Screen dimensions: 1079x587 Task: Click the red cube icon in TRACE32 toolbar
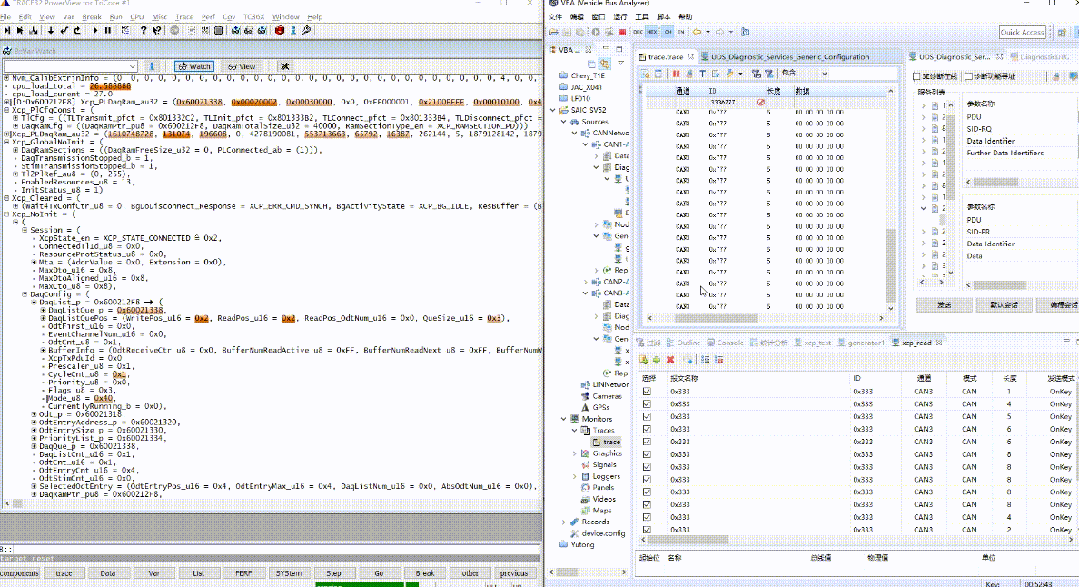pyautogui.click(x=279, y=30)
